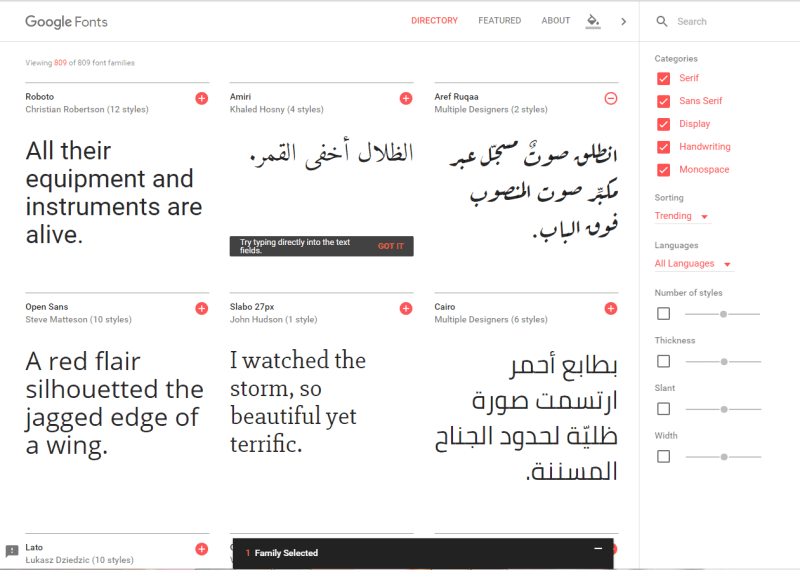
Task: Go to the Google Fonts logo home
Action: click(66, 21)
